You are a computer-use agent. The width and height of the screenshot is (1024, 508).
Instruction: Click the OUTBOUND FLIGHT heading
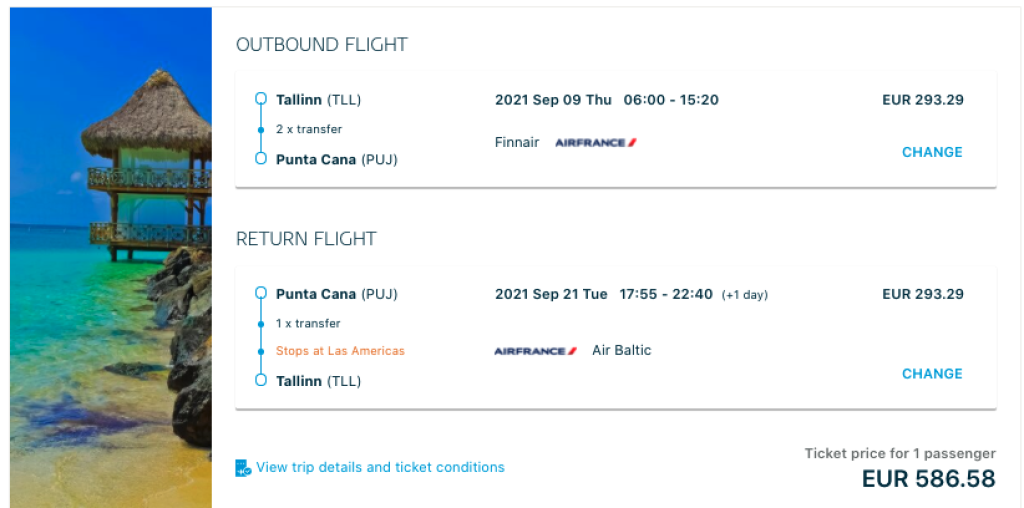(321, 45)
